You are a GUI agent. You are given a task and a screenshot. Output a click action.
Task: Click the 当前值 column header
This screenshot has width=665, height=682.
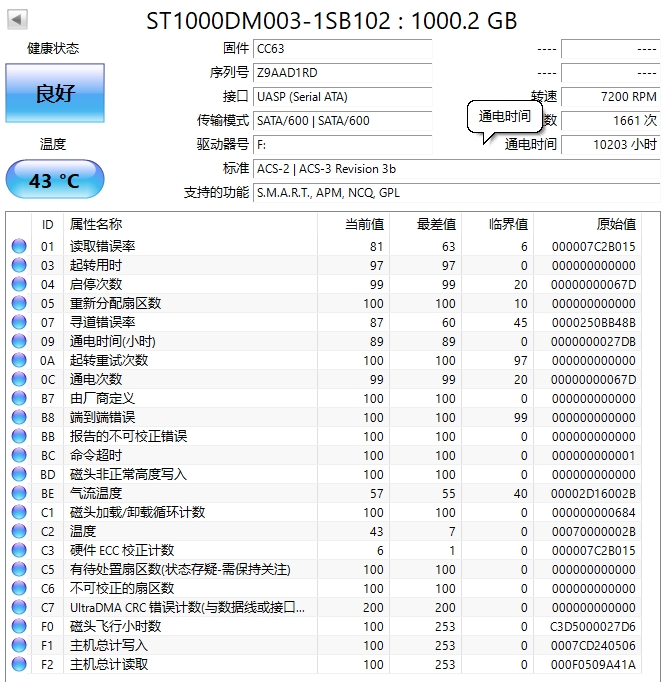(354, 224)
